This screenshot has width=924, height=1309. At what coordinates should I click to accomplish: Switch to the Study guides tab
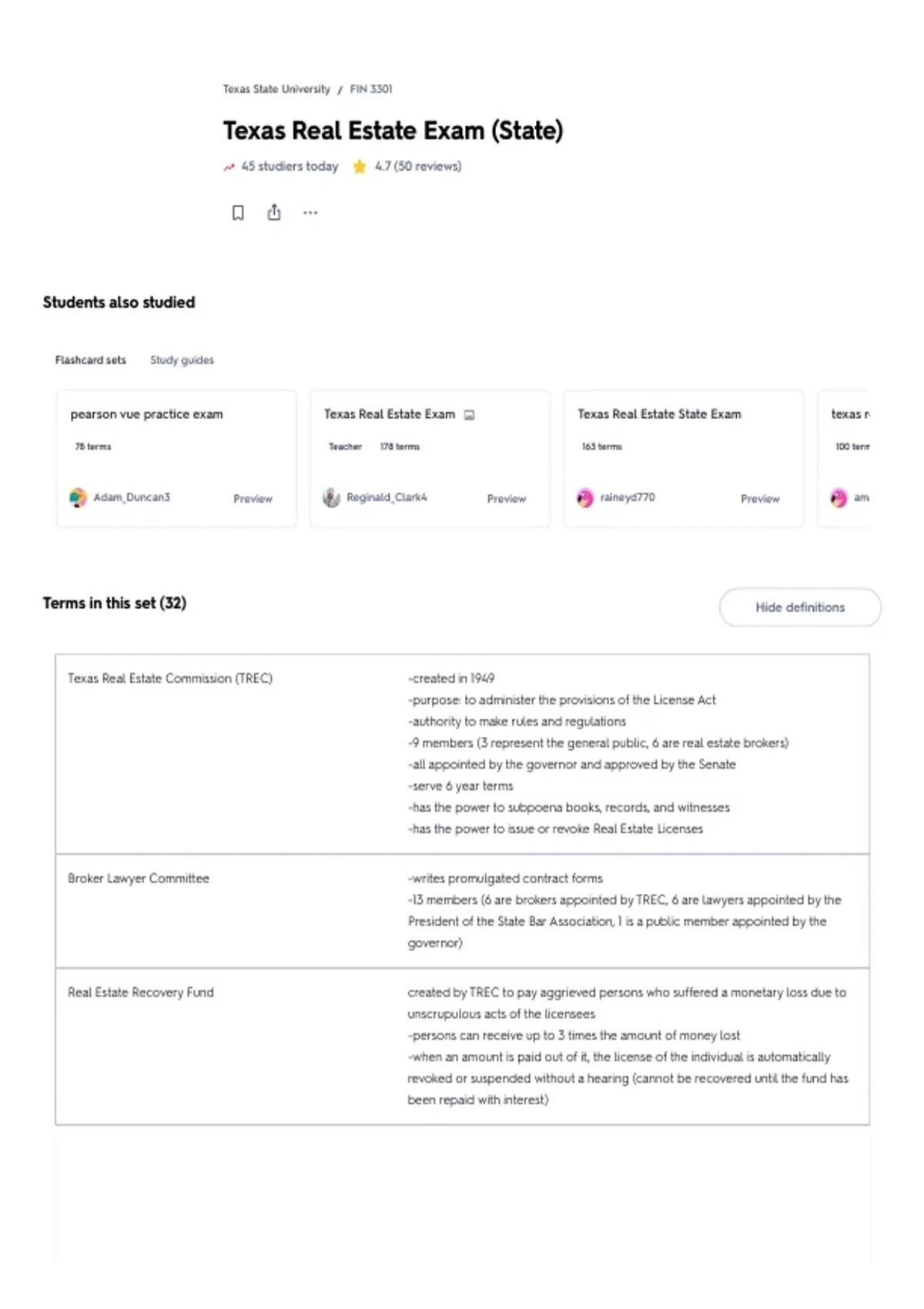tap(182, 360)
